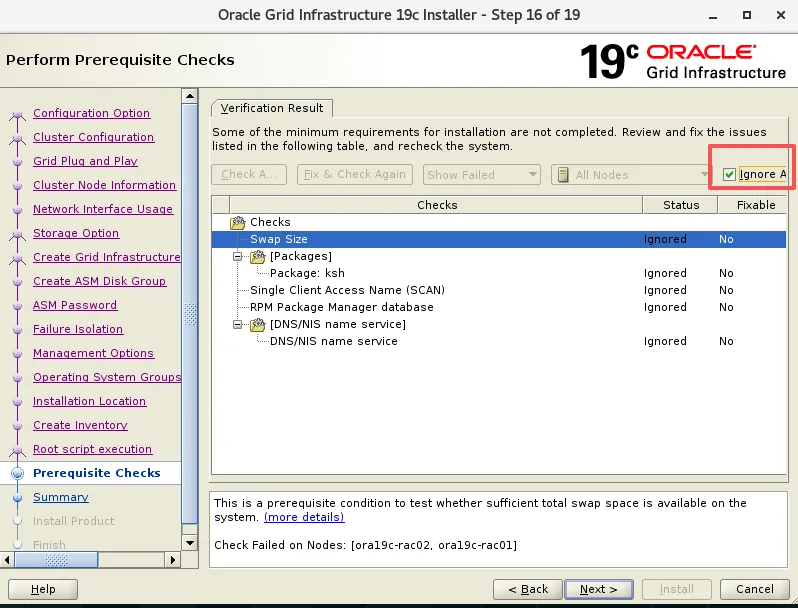Click the Prerequisite Checks step bullet icon
The width and height of the screenshot is (798, 608).
[17, 473]
